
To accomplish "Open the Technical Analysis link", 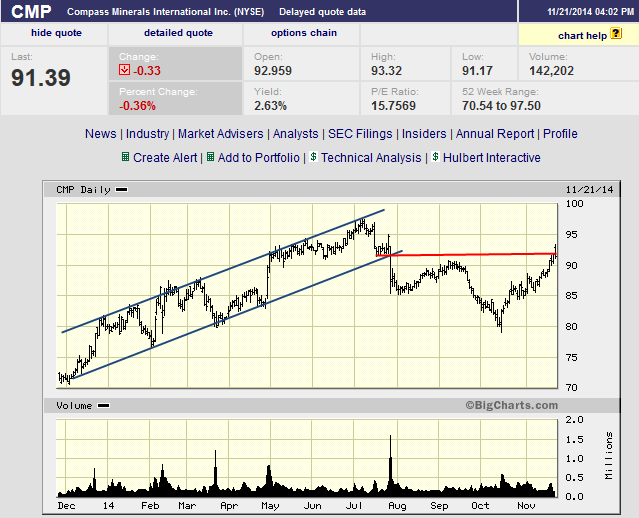I will pyautogui.click(x=371, y=158).
